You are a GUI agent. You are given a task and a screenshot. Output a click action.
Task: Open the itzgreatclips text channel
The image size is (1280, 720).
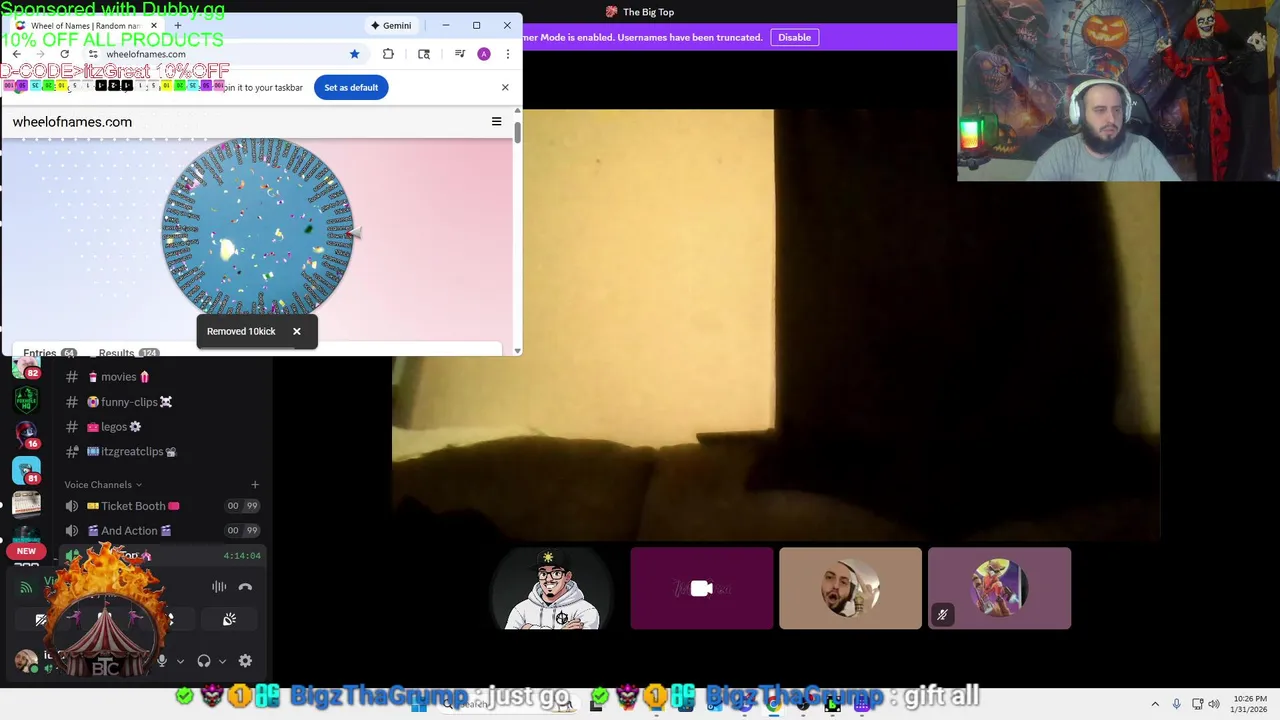(x=160, y=451)
